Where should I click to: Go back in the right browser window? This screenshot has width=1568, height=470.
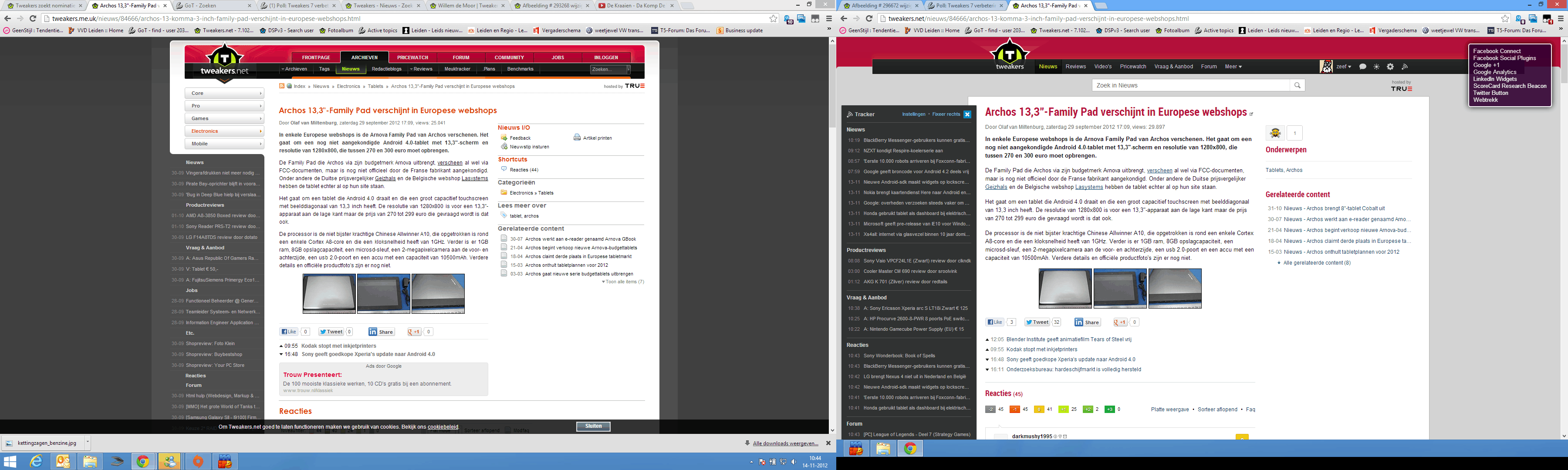click(844, 19)
